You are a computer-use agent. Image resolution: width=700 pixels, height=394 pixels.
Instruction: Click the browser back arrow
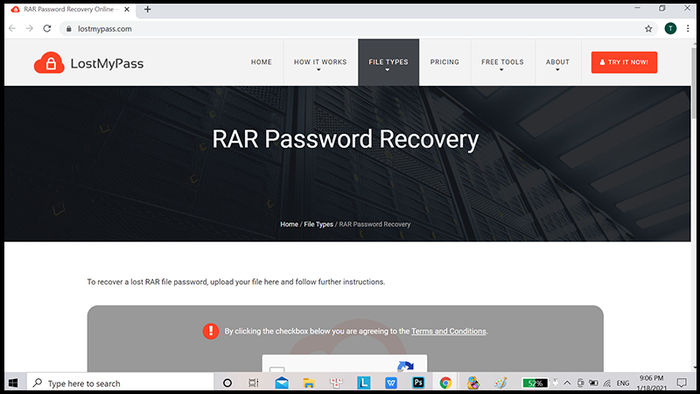coord(12,29)
